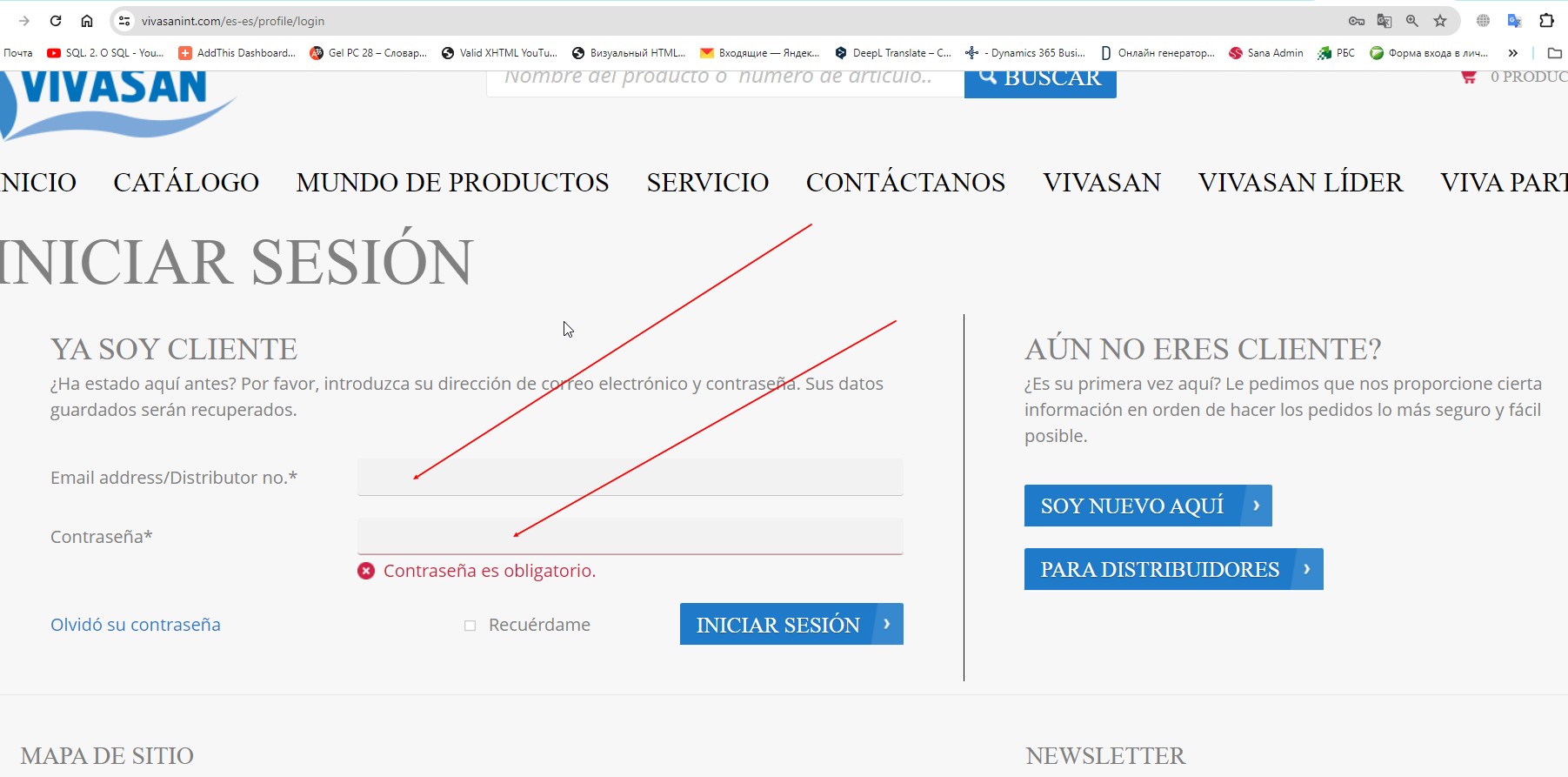Open the Sana Admin bookmark
The image size is (1568, 777).
click(1266, 53)
